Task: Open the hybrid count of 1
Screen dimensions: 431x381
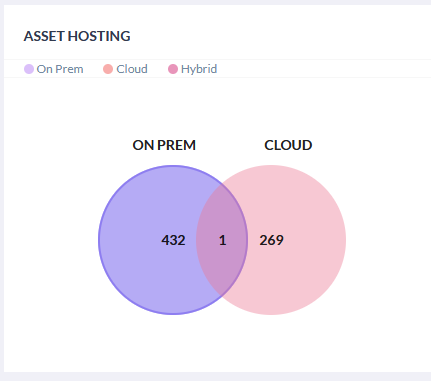Action: click(x=223, y=240)
